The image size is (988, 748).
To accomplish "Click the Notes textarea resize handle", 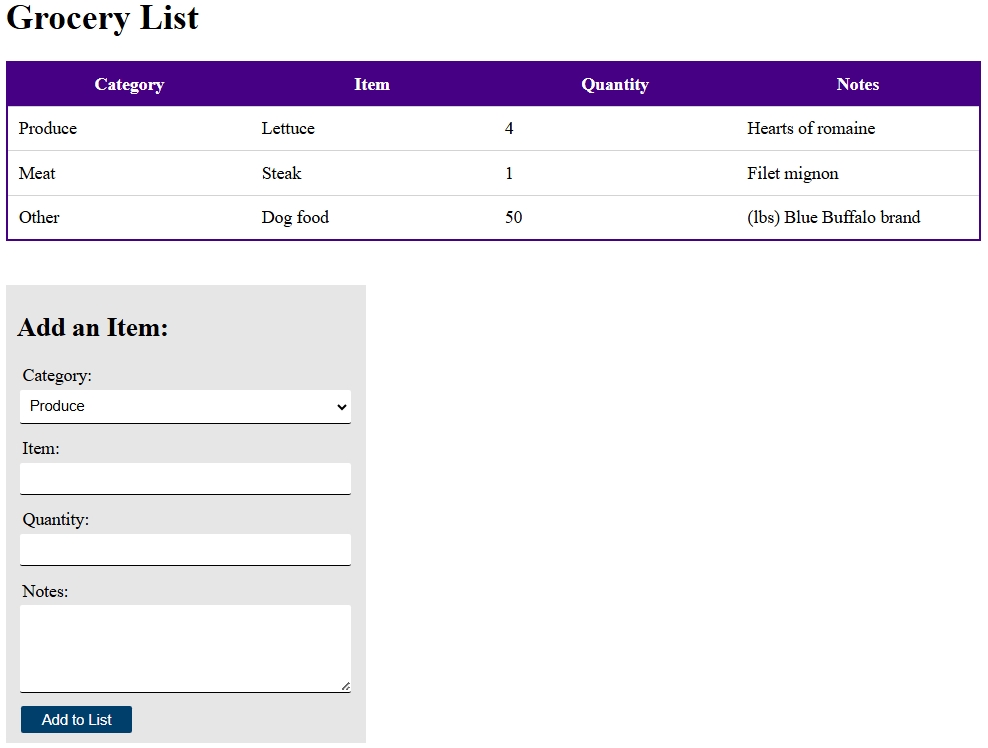I will (x=345, y=686).
